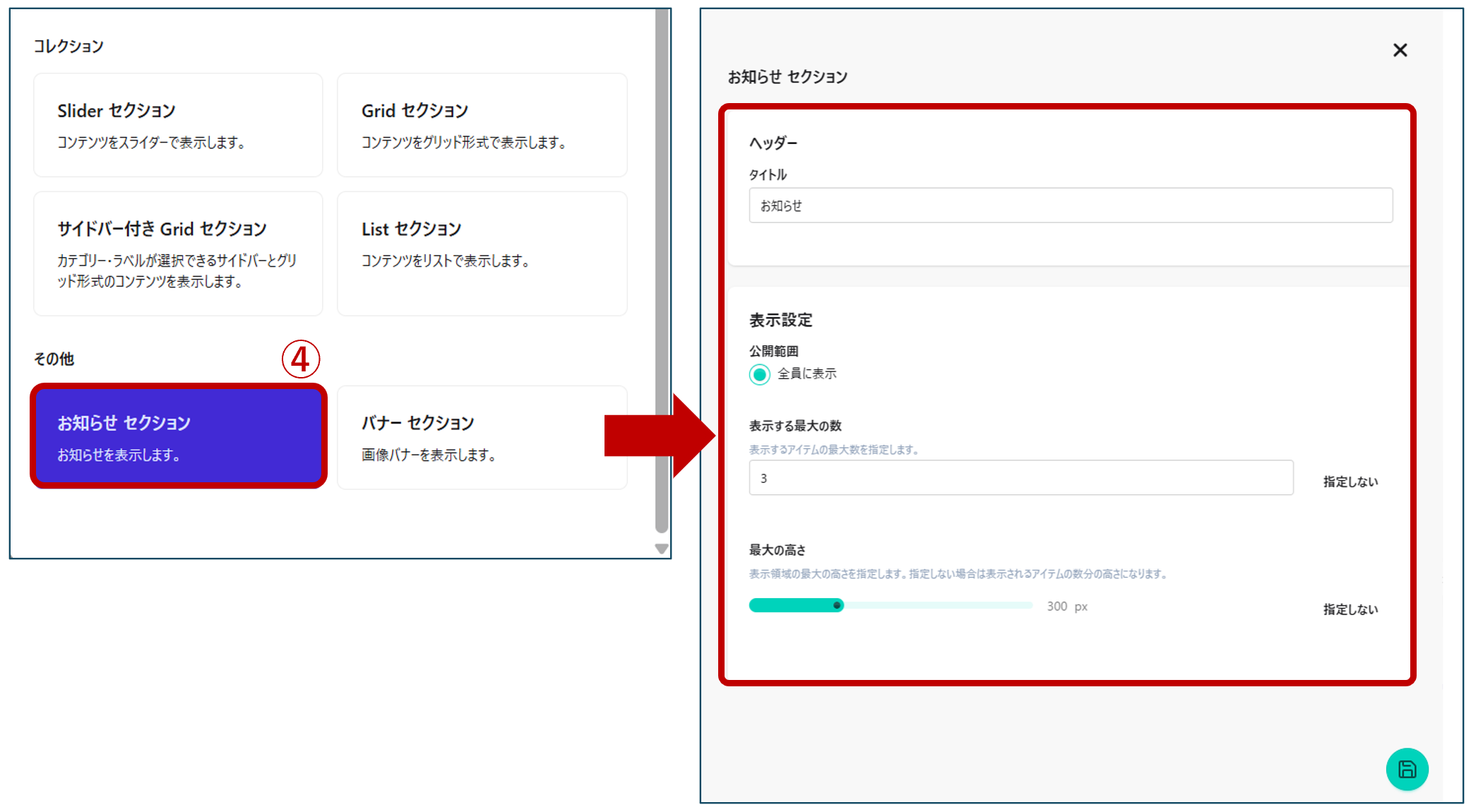
Task: Click the circled number 4 marker
Action: pos(301,359)
